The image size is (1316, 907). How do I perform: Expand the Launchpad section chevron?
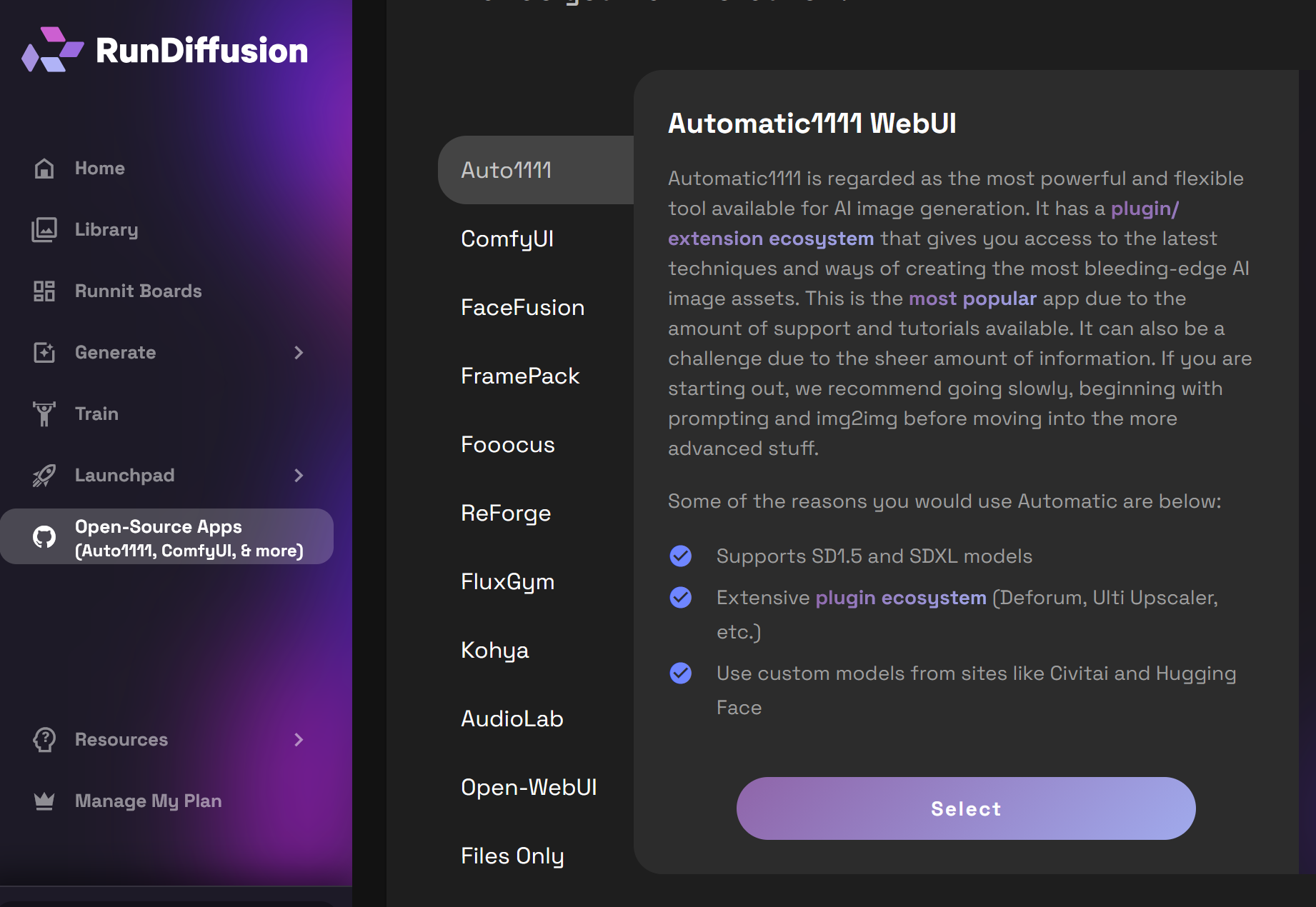pos(299,475)
